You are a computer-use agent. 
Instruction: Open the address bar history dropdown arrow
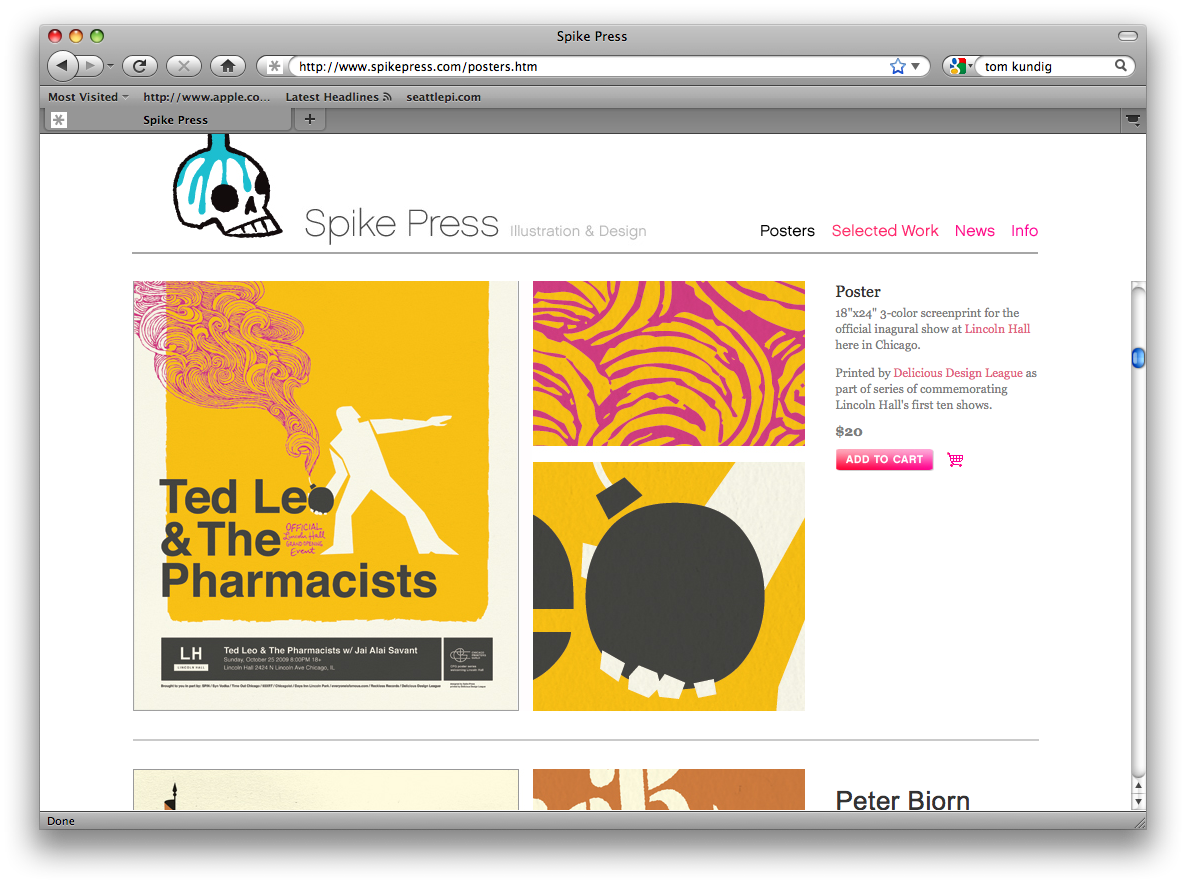coord(915,67)
